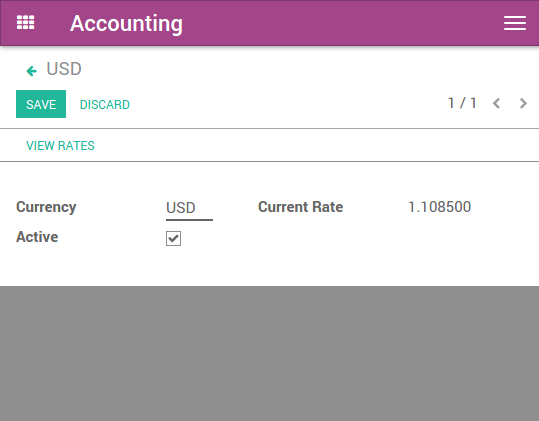
Task: Click the Current Rate label
Action: click(300, 207)
